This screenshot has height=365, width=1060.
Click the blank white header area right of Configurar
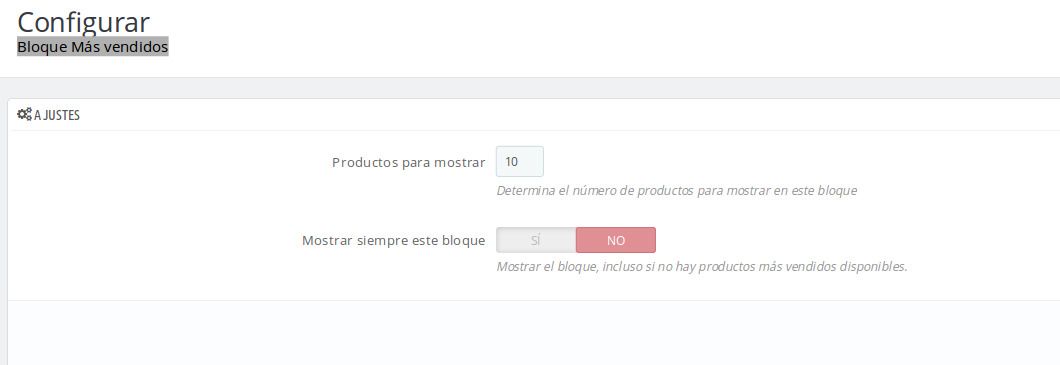click(x=608, y=34)
